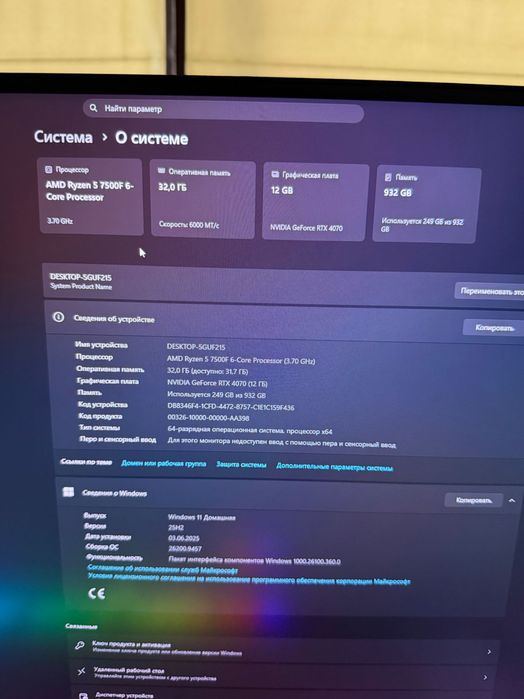This screenshot has height=699, width=524.
Task: Click the info icon beside 'Сведения об устройстве'
Action: (x=58, y=317)
